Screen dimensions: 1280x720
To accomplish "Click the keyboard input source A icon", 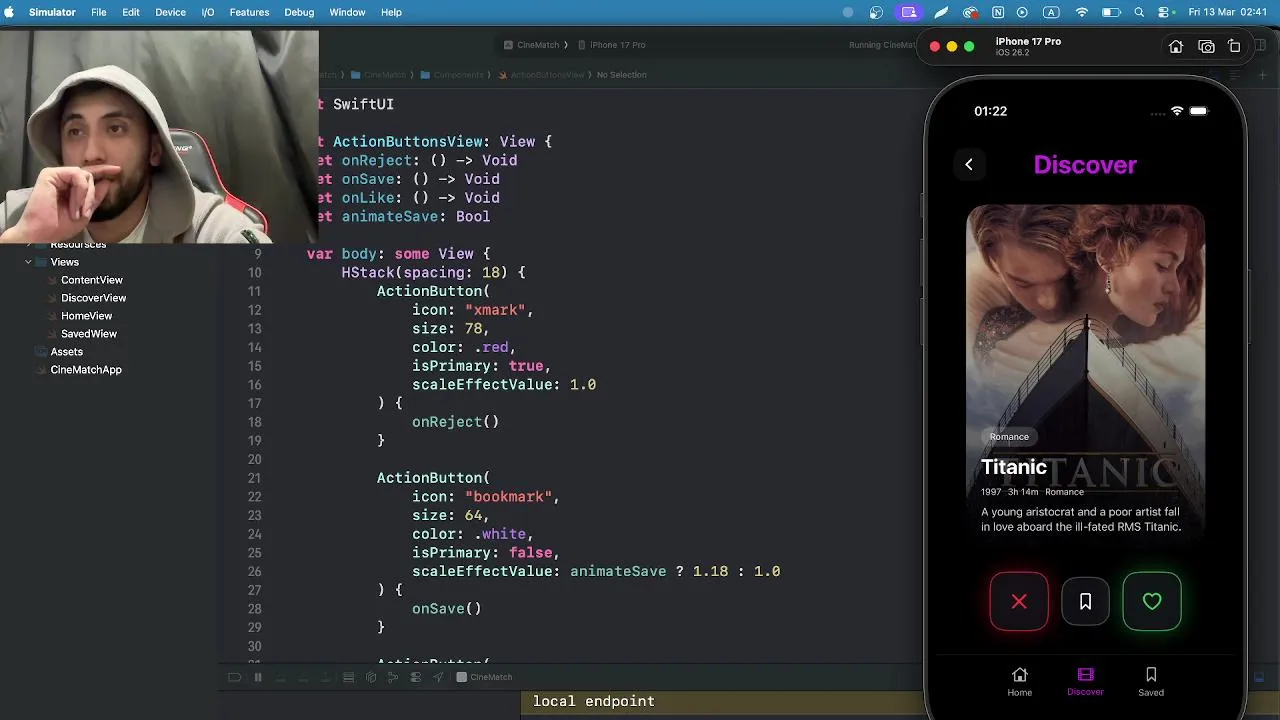I will click(1050, 12).
